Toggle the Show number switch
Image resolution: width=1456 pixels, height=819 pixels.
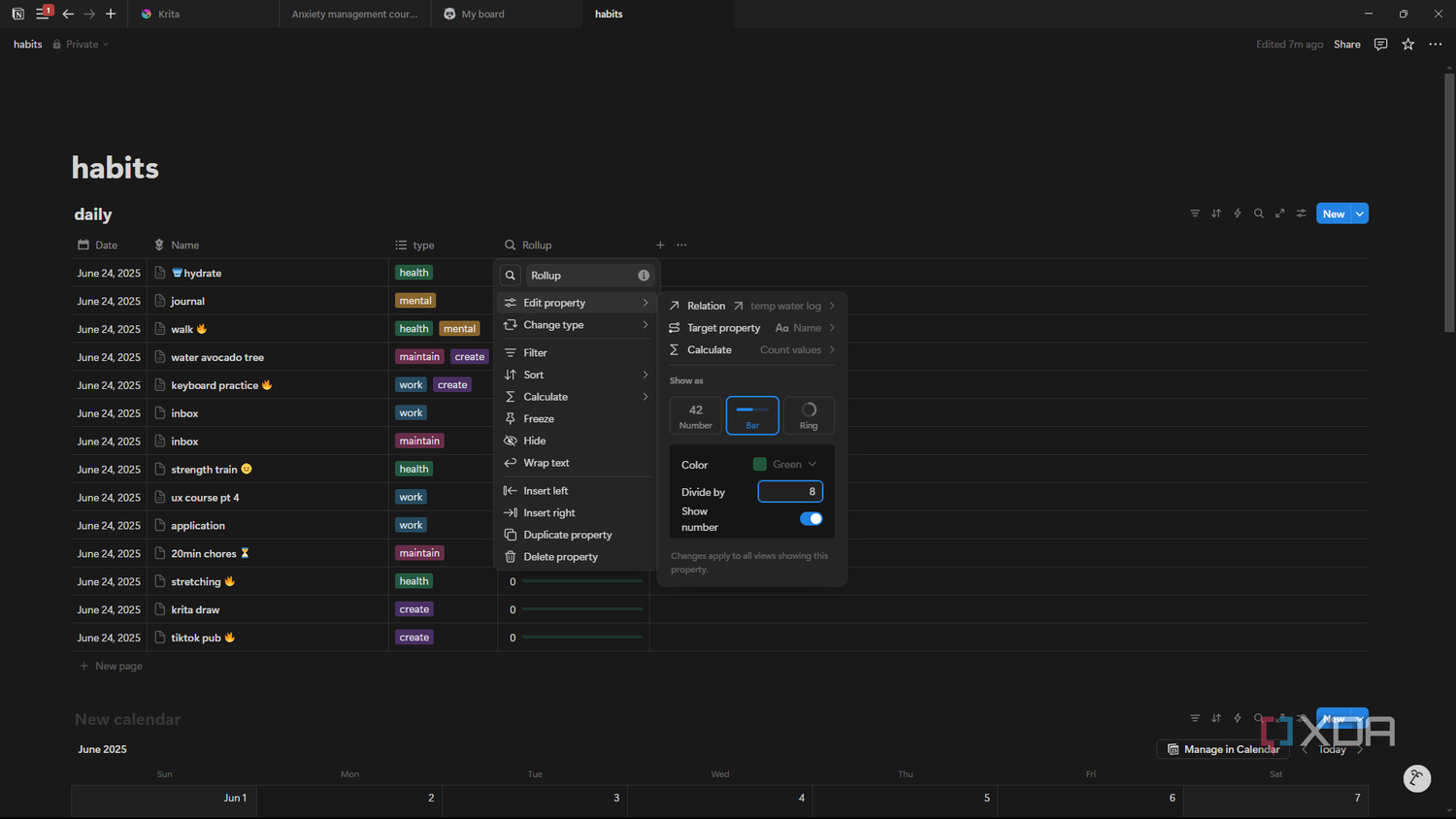[x=811, y=519]
